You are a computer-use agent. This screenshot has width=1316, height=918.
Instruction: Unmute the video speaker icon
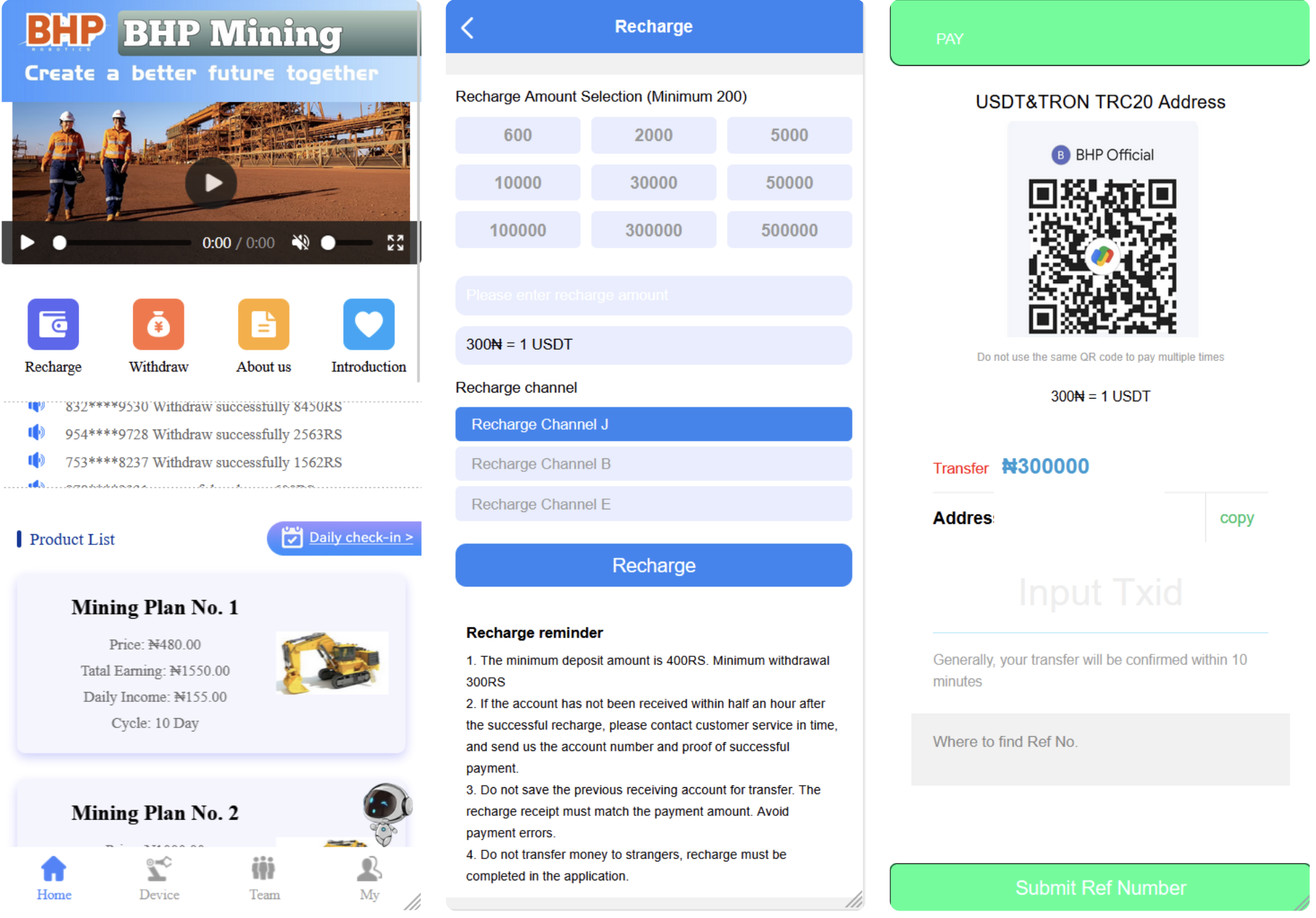300,242
